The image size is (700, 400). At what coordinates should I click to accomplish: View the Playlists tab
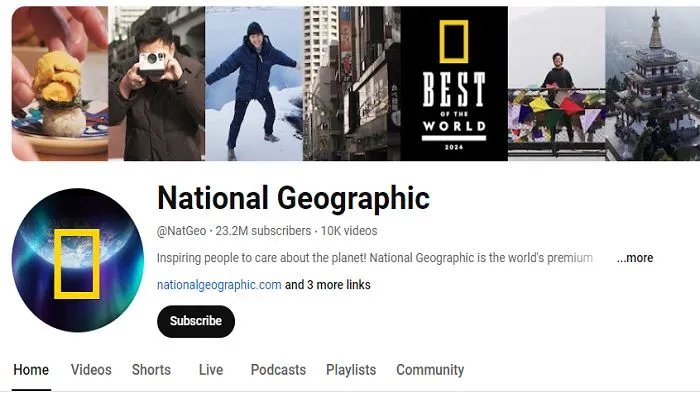(351, 370)
